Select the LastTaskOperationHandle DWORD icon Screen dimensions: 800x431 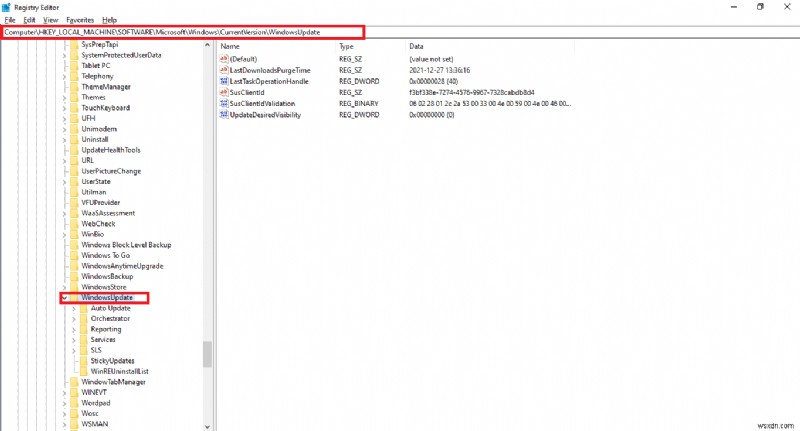click(223, 81)
